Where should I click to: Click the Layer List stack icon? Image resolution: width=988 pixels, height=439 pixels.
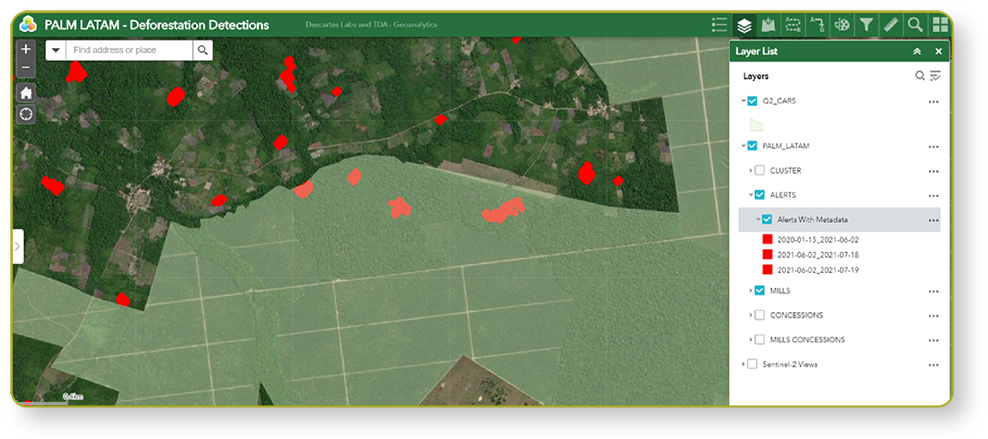click(744, 25)
